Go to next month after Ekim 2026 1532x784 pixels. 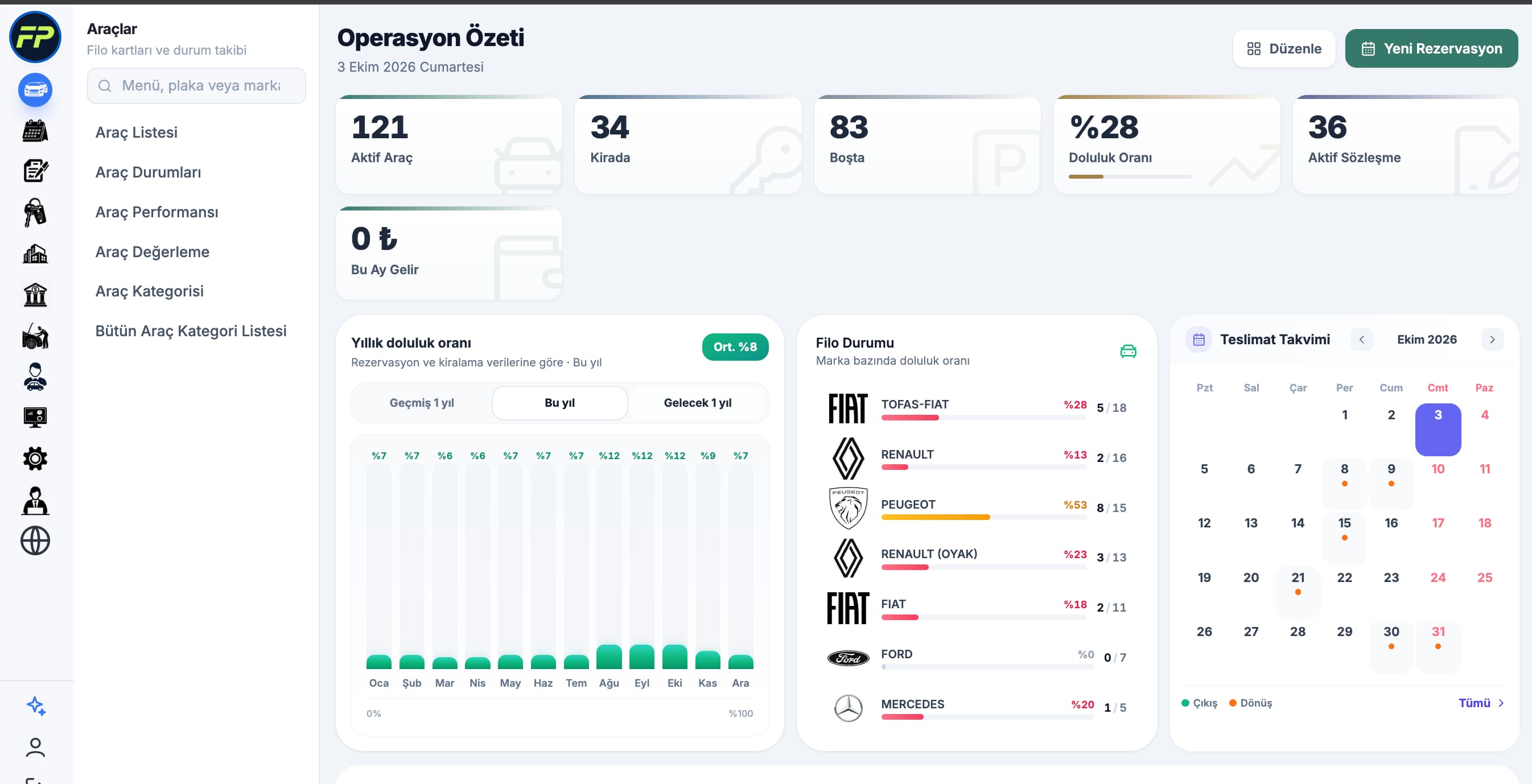point(1492,340)
